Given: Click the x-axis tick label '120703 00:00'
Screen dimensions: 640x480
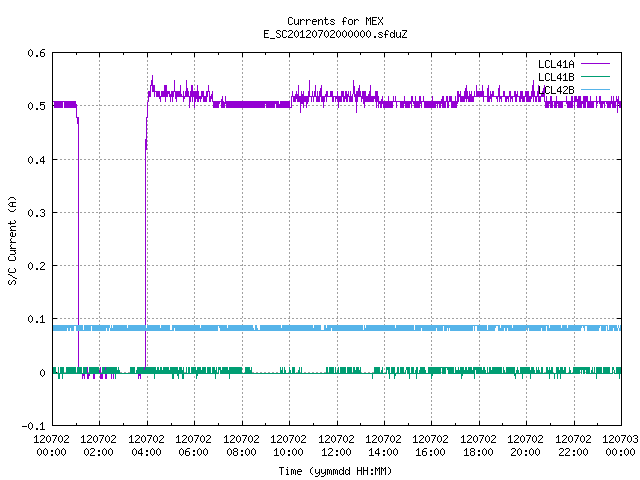Looking at the screenshot, I should pyautogui.click(x=620, y=446).
